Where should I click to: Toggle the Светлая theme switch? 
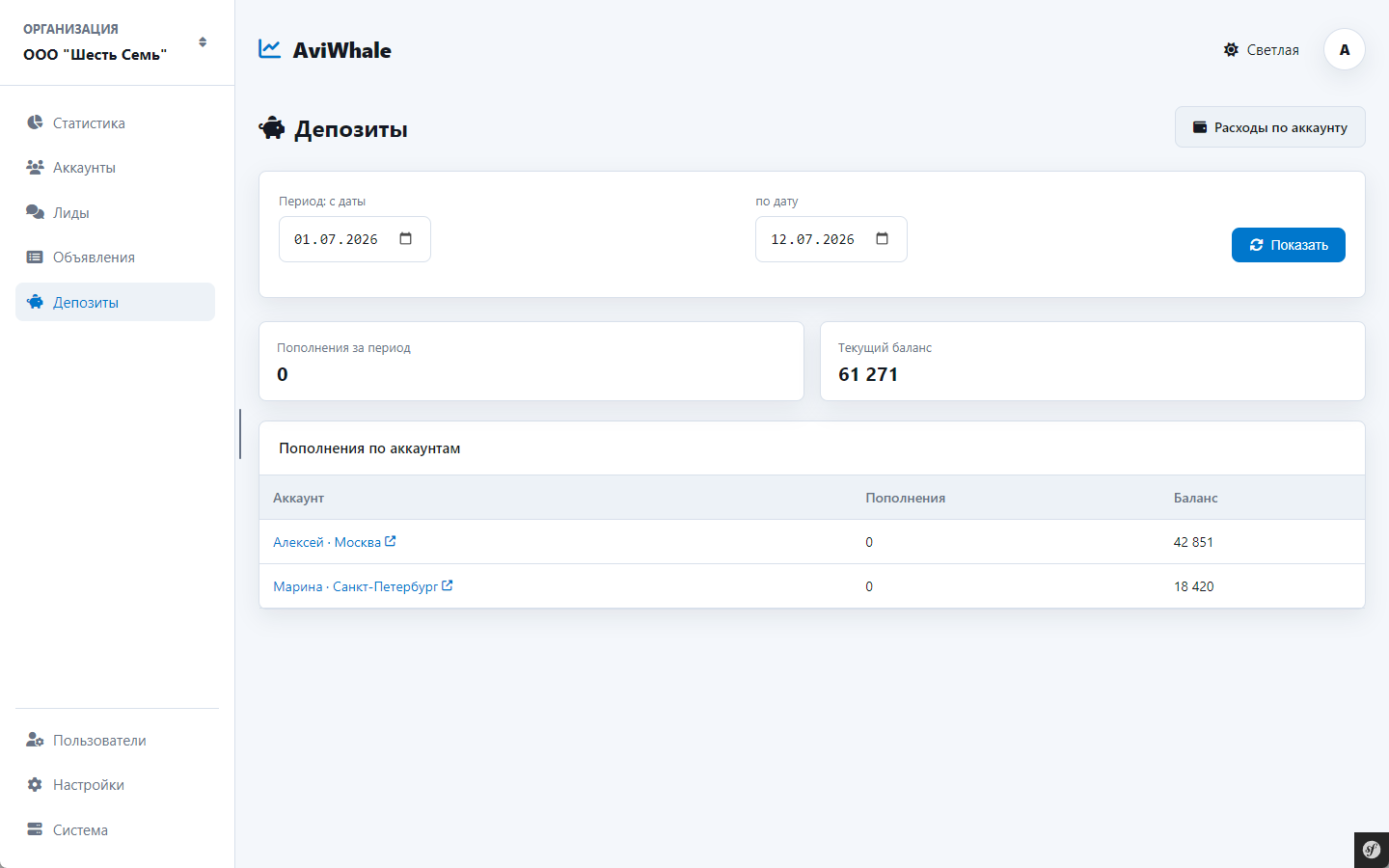1261,50
